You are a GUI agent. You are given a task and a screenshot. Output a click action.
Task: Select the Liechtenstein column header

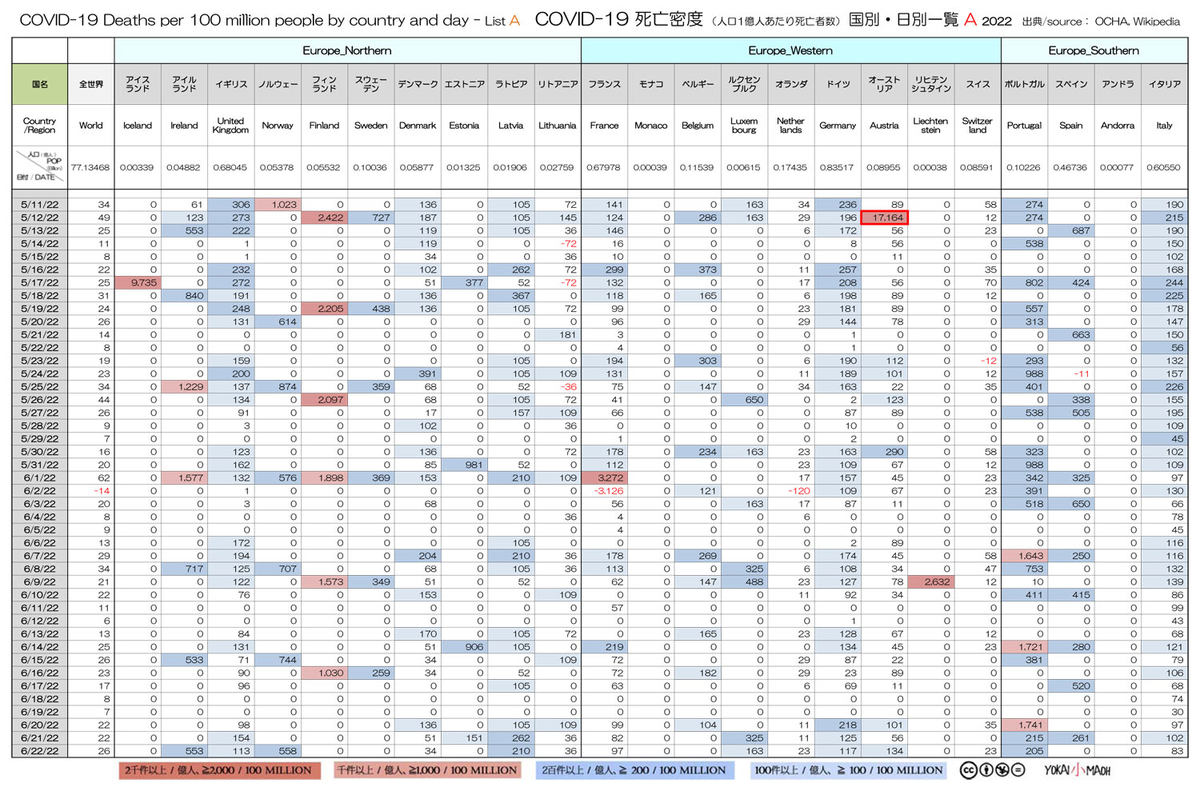coord(931,127)
